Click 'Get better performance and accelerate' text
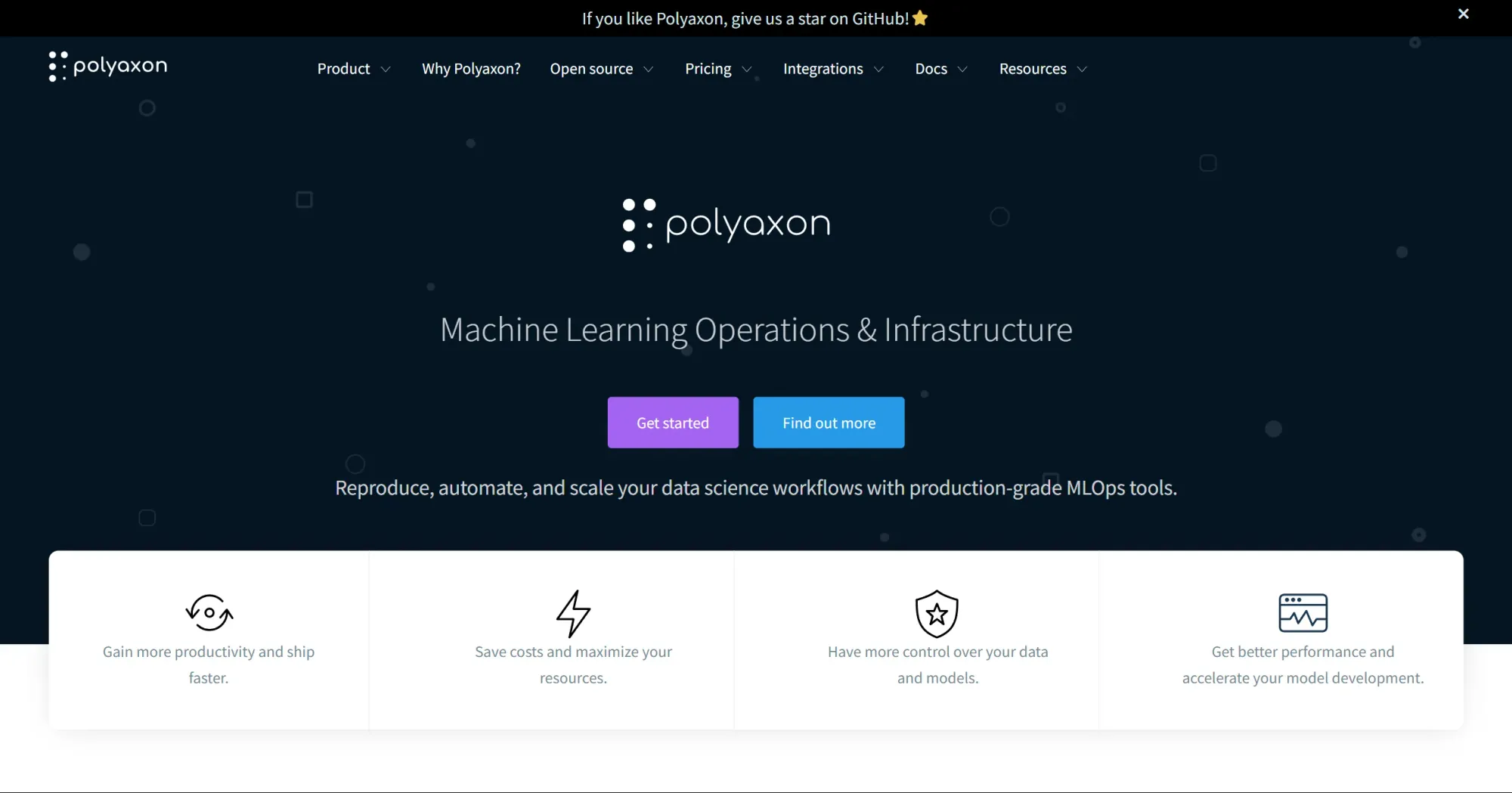This screenshot has height=793, width=1512. click(1303, 664)
